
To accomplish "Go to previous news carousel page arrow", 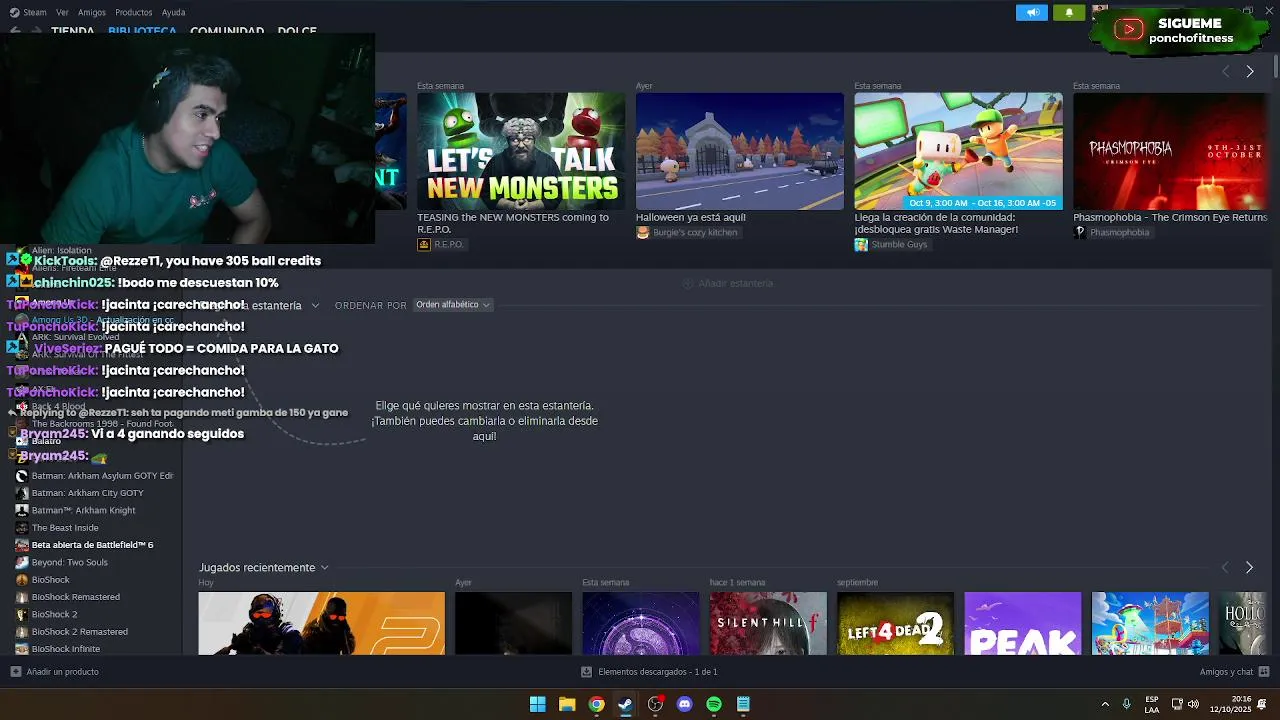I will tap(1226, 72).
